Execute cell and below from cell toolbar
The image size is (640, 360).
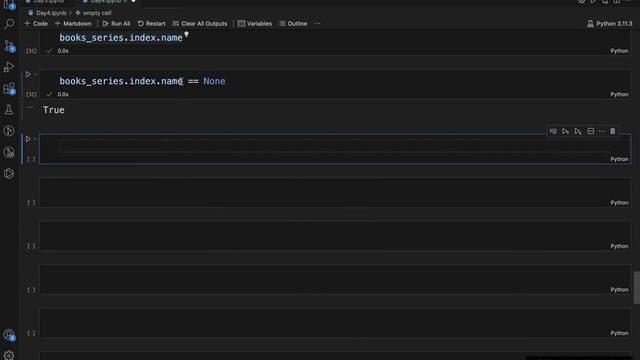578,131
